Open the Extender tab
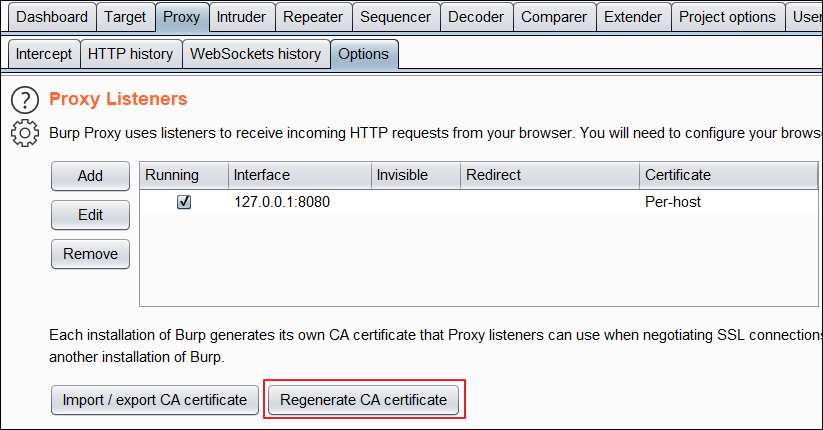Viewport: 823px width, 430px height. point(634,17)
